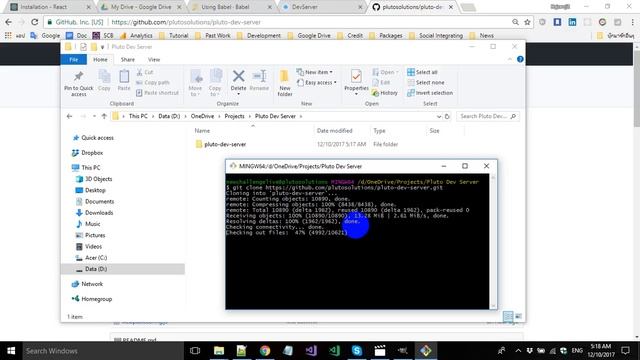Screen dimensions: 640x360
Task: Click the Windows Start button
Action: pyautogui.click(x=11, y=351)
